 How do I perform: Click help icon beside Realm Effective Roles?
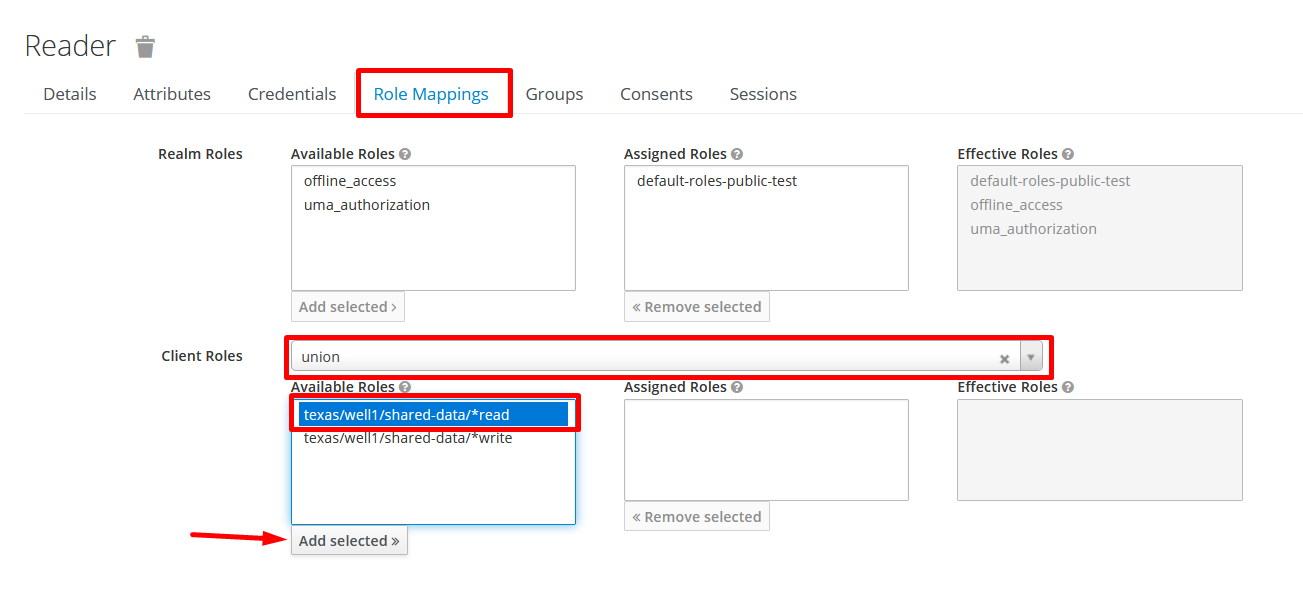point(1068,155)
